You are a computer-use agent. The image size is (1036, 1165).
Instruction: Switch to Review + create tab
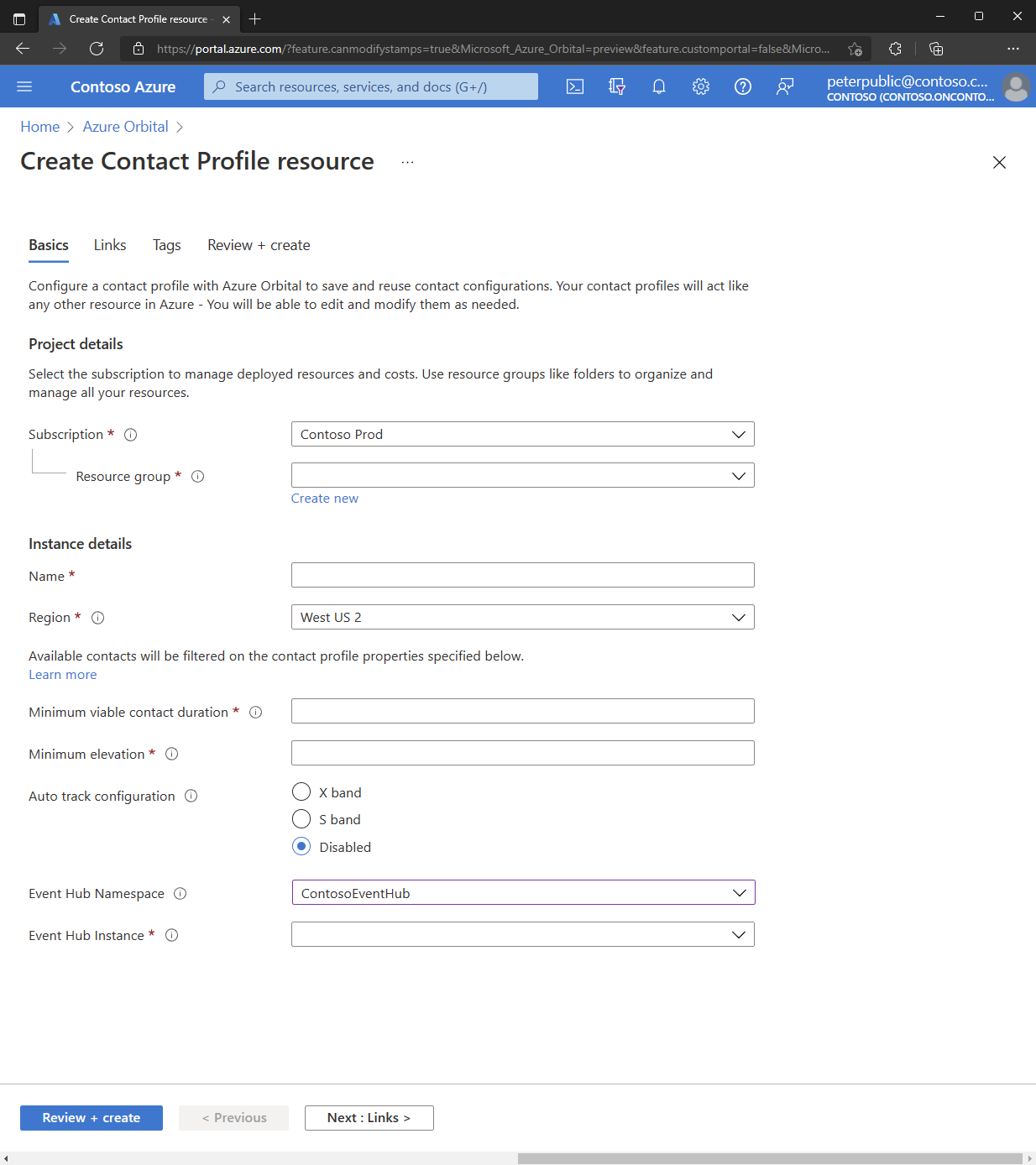[259, 245]
